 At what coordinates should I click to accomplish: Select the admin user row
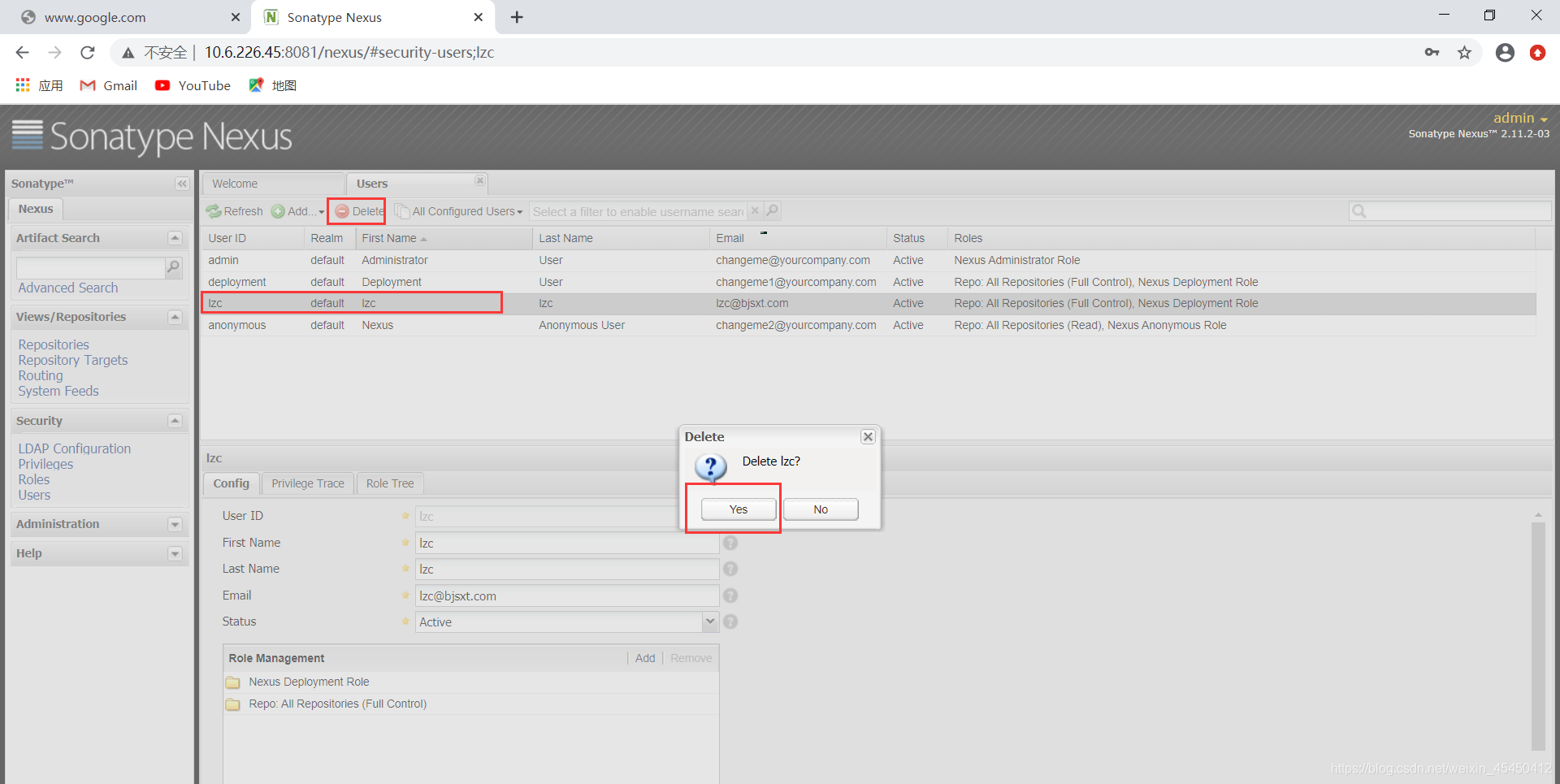click(x=869, y=260)
